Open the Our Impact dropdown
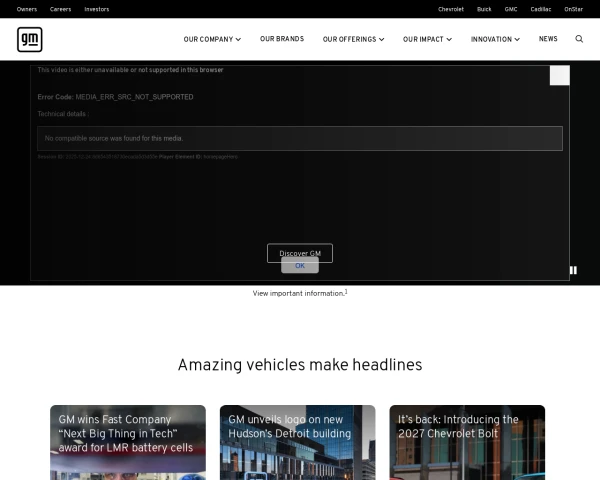The width and height of the screenshot is (600, 480). pos(427,39)
